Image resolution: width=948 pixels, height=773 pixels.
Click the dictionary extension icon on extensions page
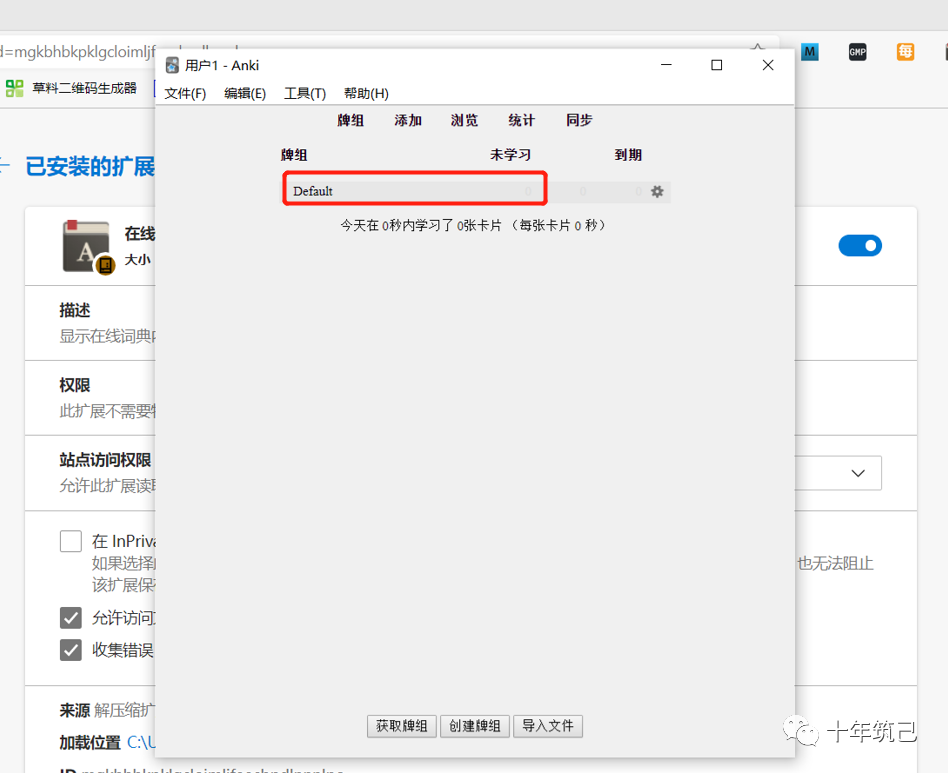click(x=88, y=247)
